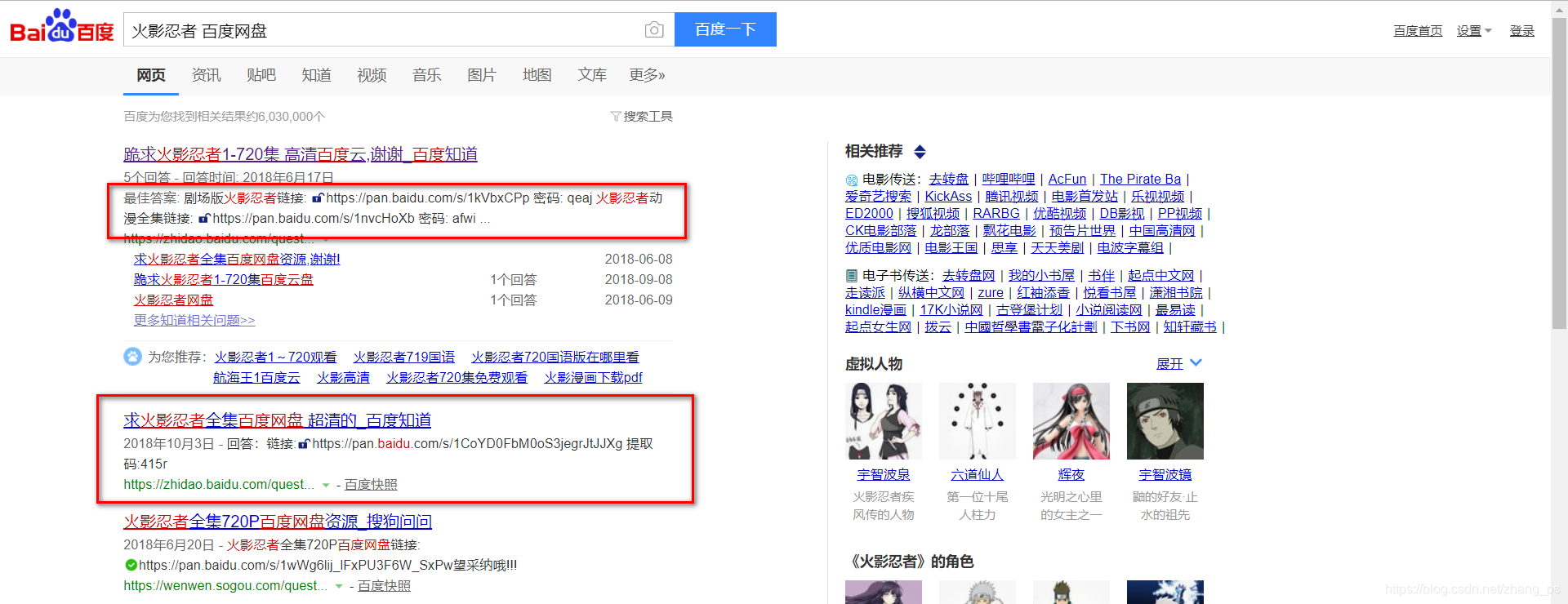Expand 设置 dropdown menu
Screen dimensions: 1568x604
coord(1474,31)
